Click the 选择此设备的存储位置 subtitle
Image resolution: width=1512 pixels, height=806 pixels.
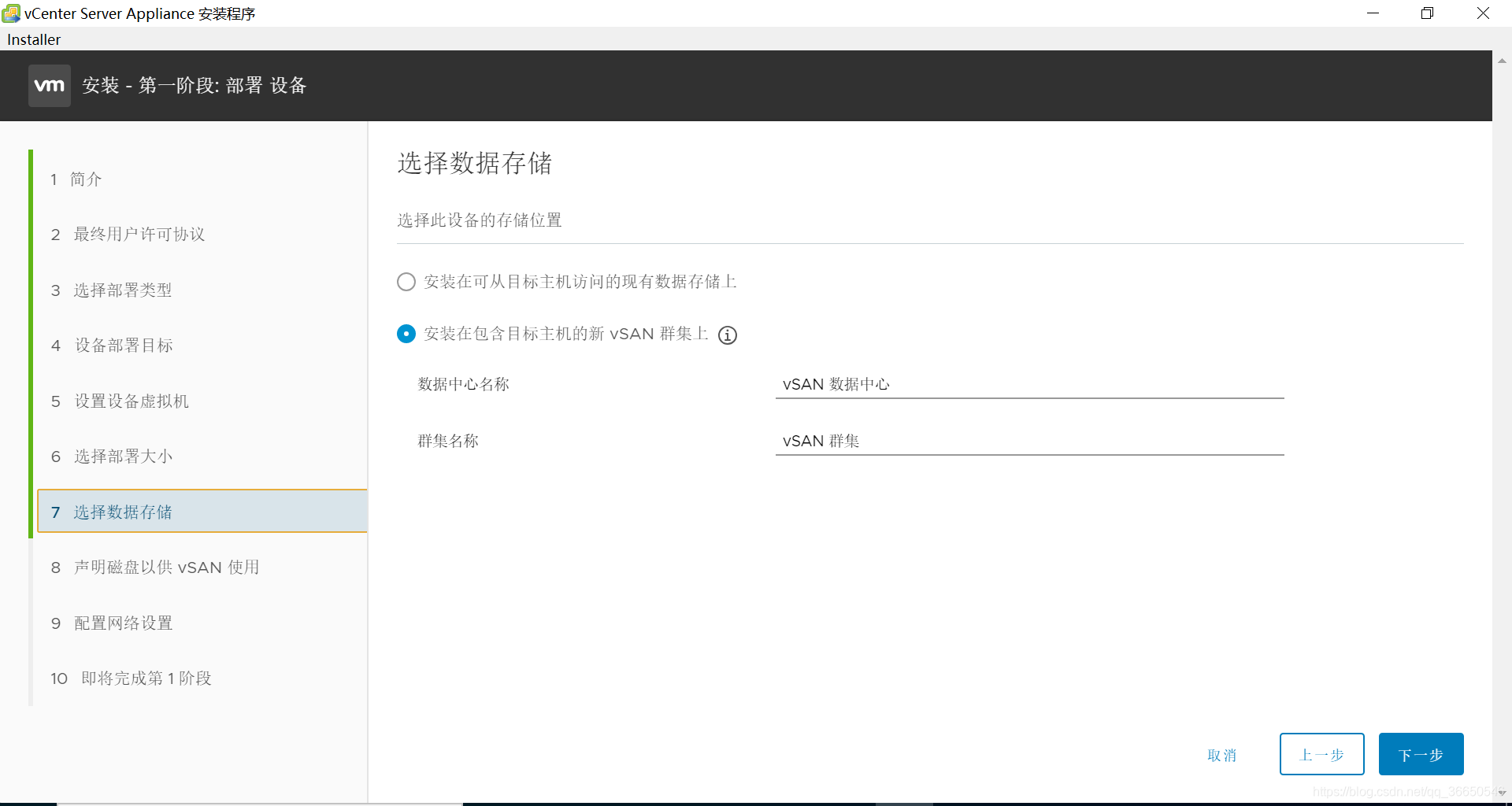coord(480,220)
